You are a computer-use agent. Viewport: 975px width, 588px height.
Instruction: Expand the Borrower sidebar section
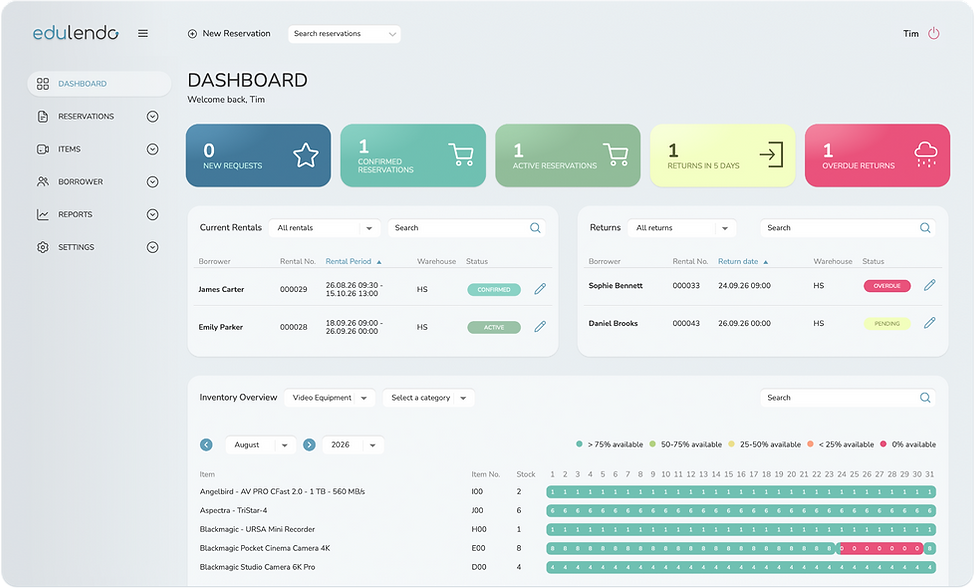pyautogui.click(x=152, y=181)
